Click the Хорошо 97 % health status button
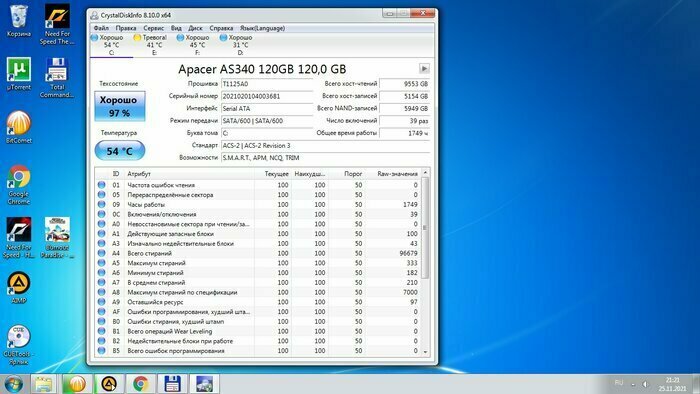Viewport: 700px width, 394px height. pyautogui.click(x=120, y=106)
